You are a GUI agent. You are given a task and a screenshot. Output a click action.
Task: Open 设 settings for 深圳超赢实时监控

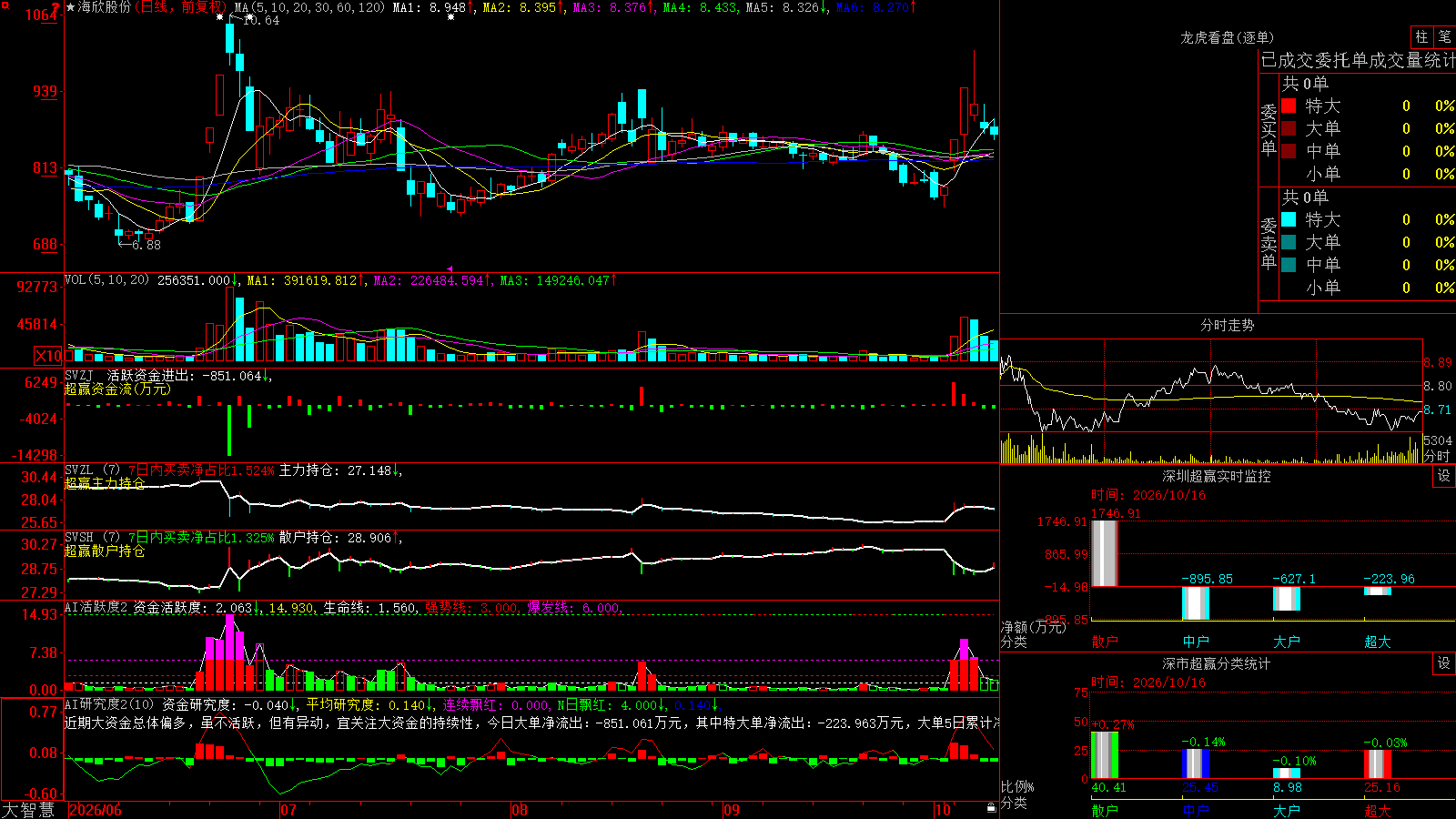1444,476
